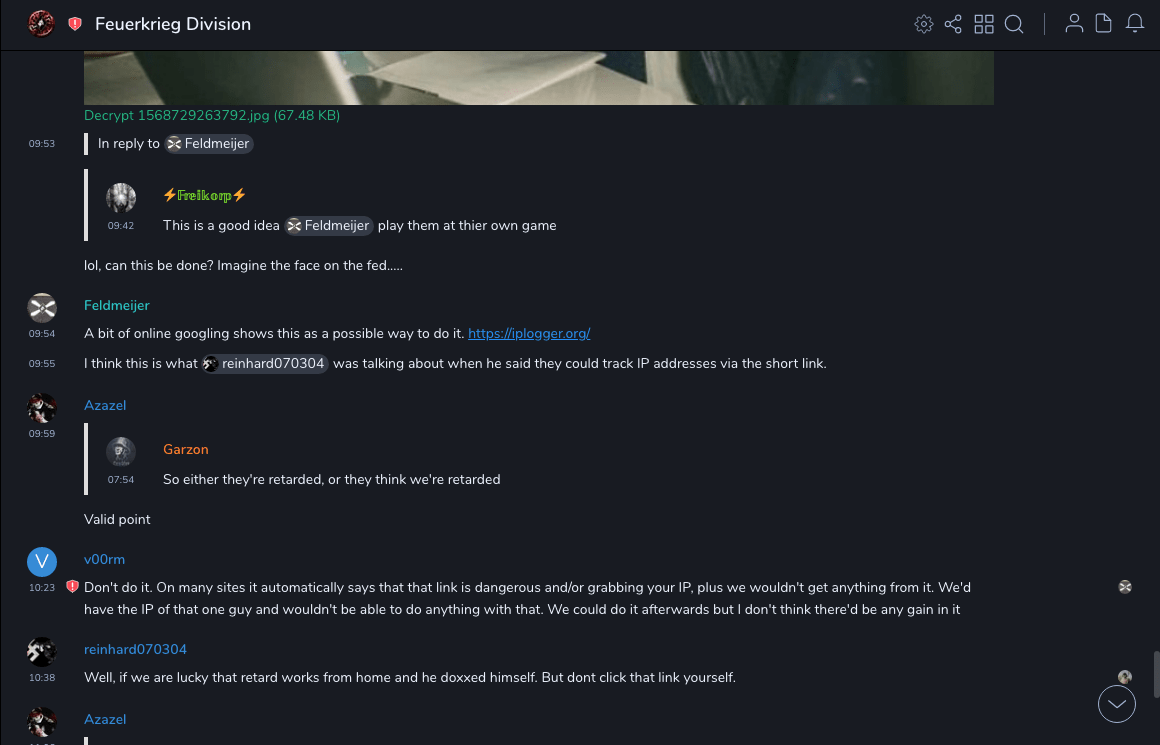Click the Garzon avatar in the quoted message
The image size is (1160, 745).
(x=121, y=451)
